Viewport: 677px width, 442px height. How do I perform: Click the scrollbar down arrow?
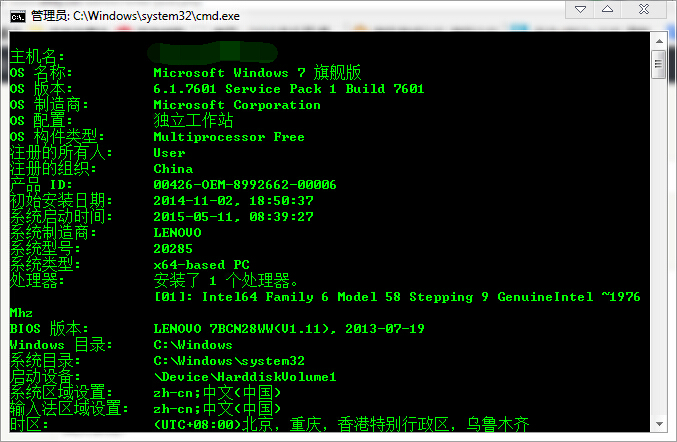click(659, 424)
